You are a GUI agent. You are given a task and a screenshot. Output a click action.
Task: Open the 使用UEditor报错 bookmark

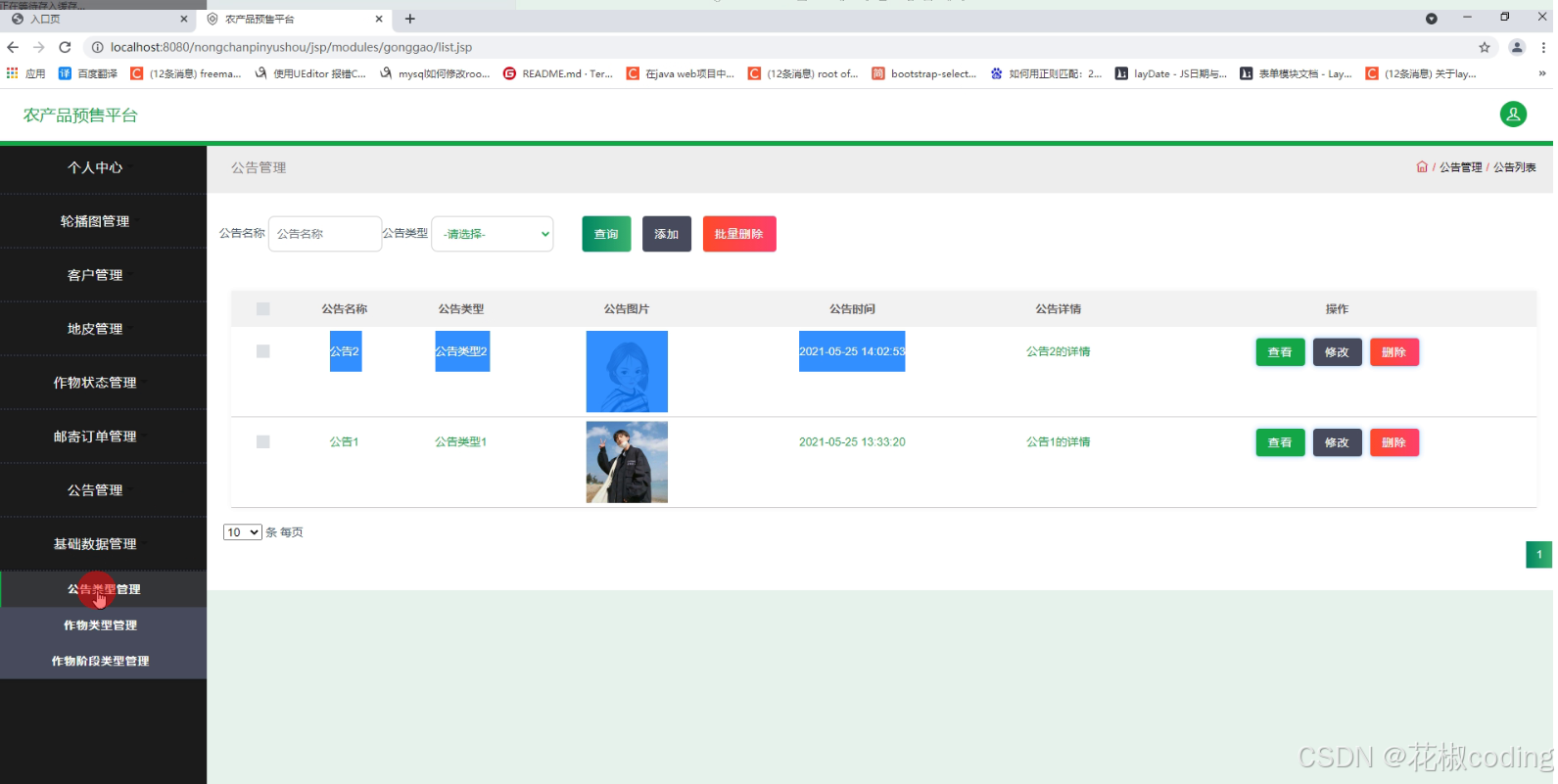click(x=310, y=73)
